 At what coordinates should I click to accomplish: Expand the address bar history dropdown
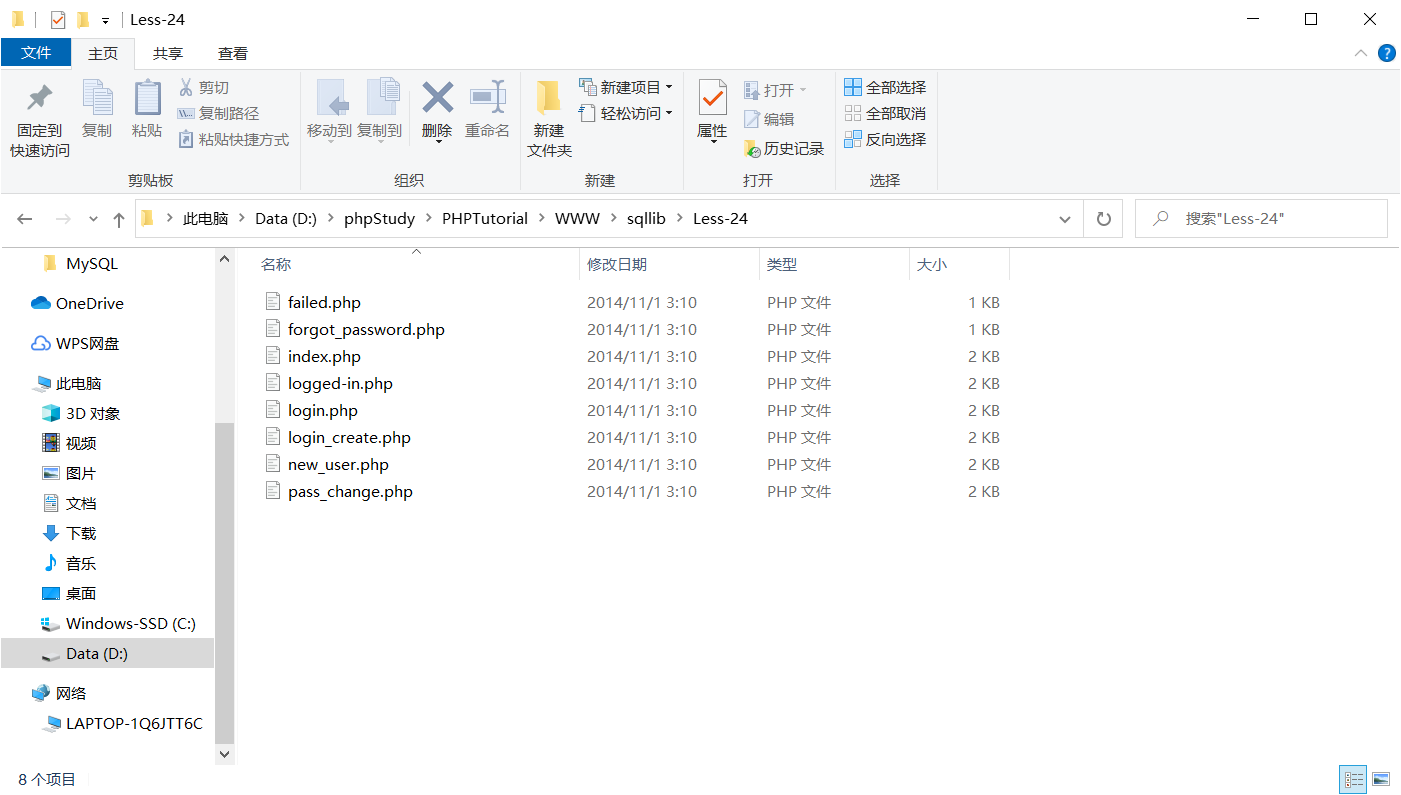pos(1064,219)
